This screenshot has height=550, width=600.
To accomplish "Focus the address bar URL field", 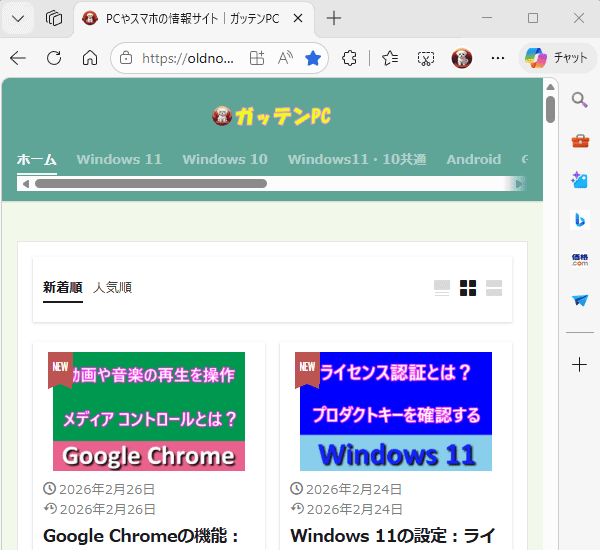I will 188,58.
